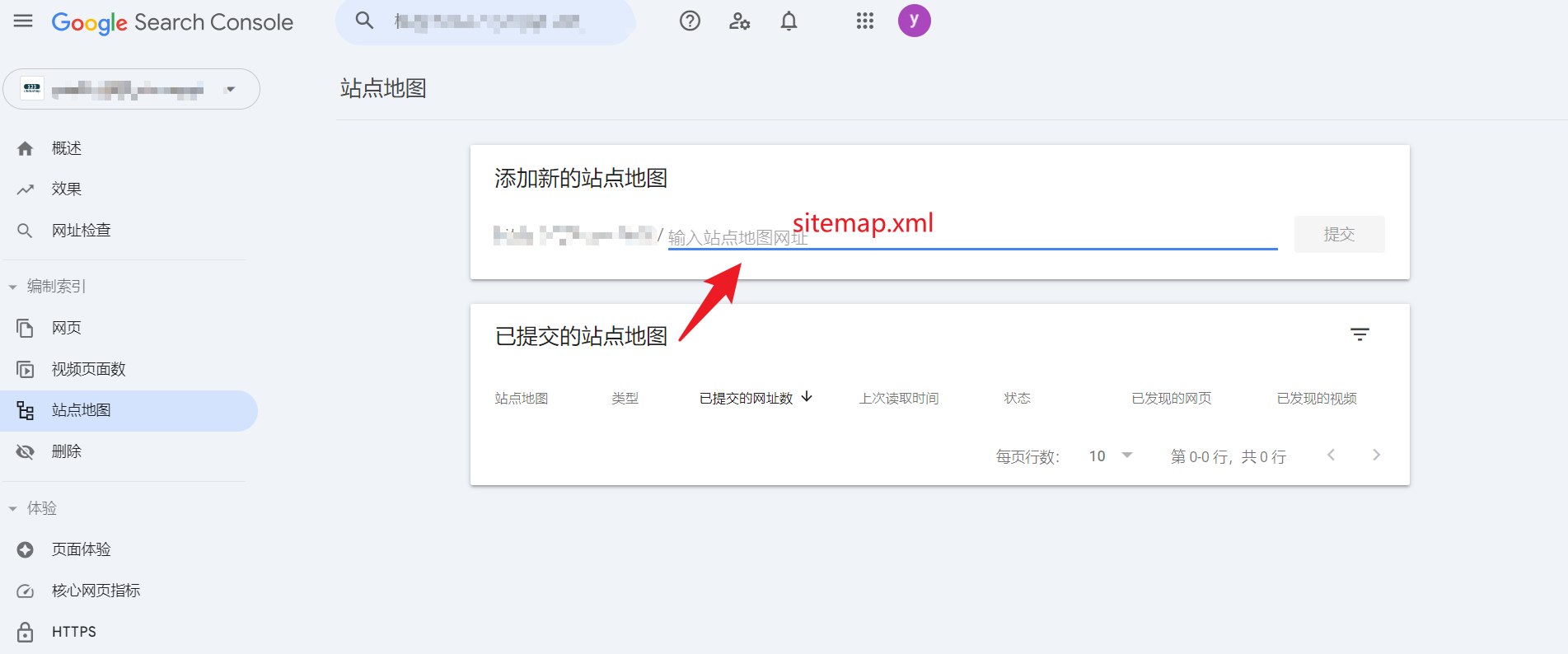Open rows-per-page dropdown showing 10
1568x654 pixels.
(1111, 456)
